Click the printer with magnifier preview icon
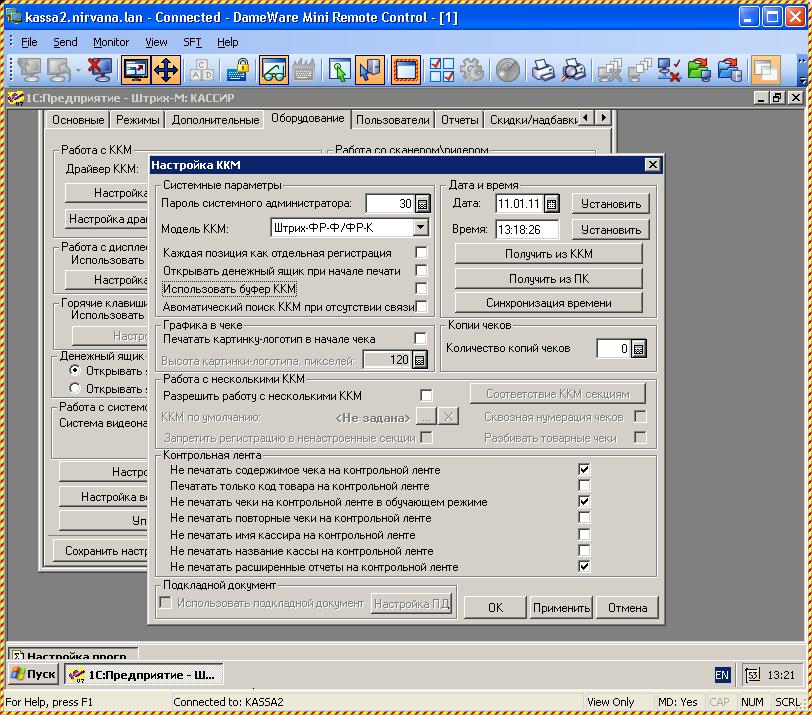Image resolution: width=812 pixels, height=715 pixels. [574, 70]
